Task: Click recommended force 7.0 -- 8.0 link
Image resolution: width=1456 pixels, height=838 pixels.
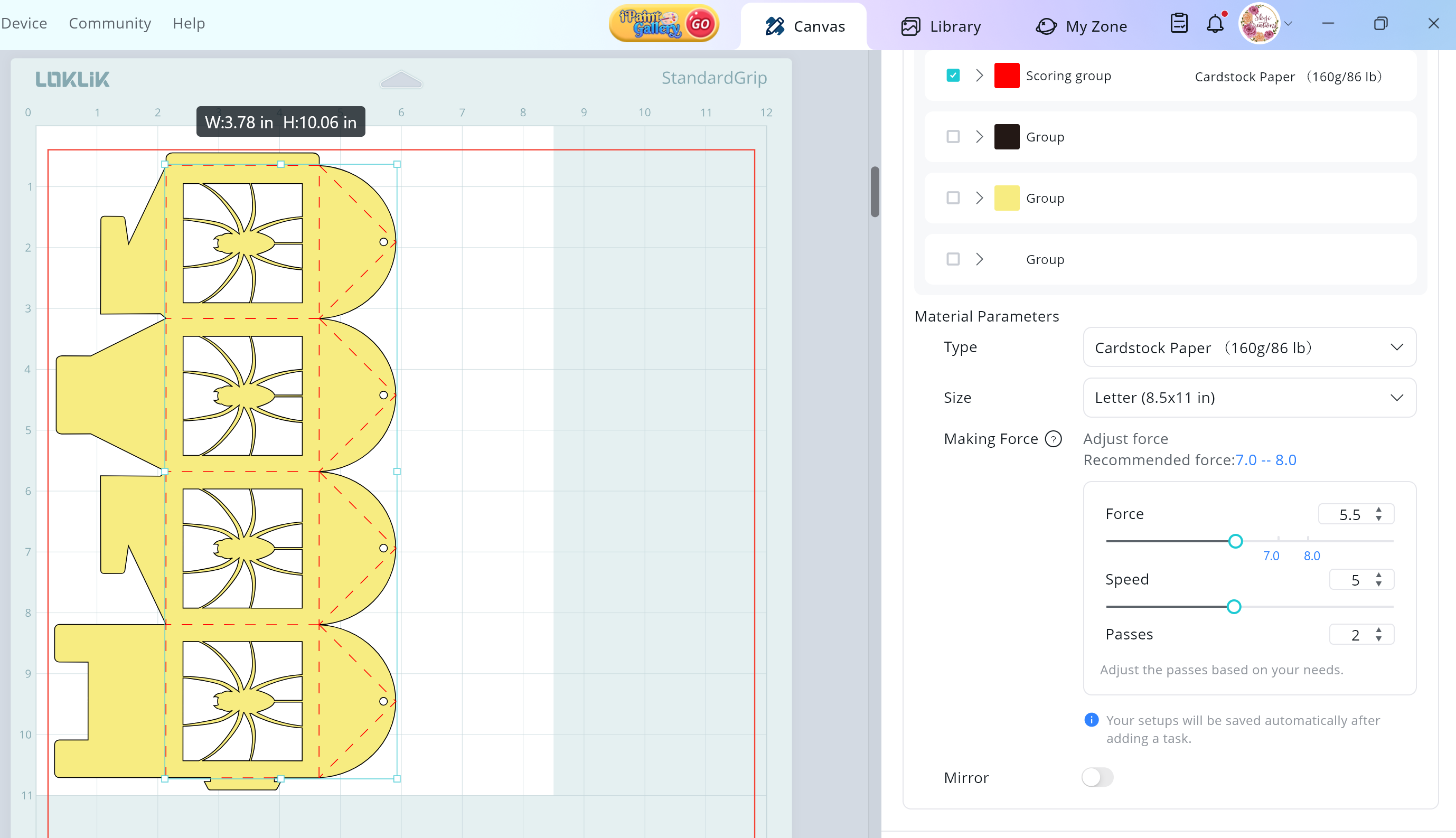Action: click(1265, 460)
